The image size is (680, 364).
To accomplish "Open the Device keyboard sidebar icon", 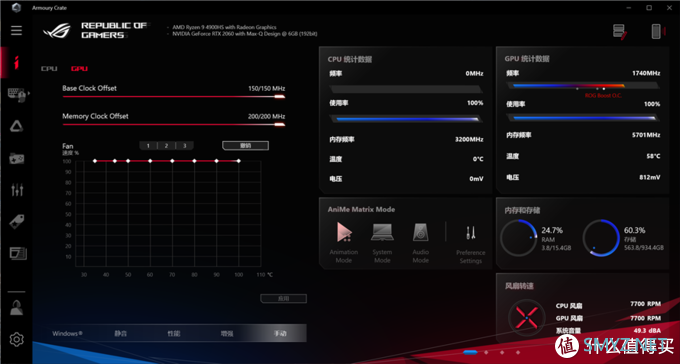I will point(17,95).
